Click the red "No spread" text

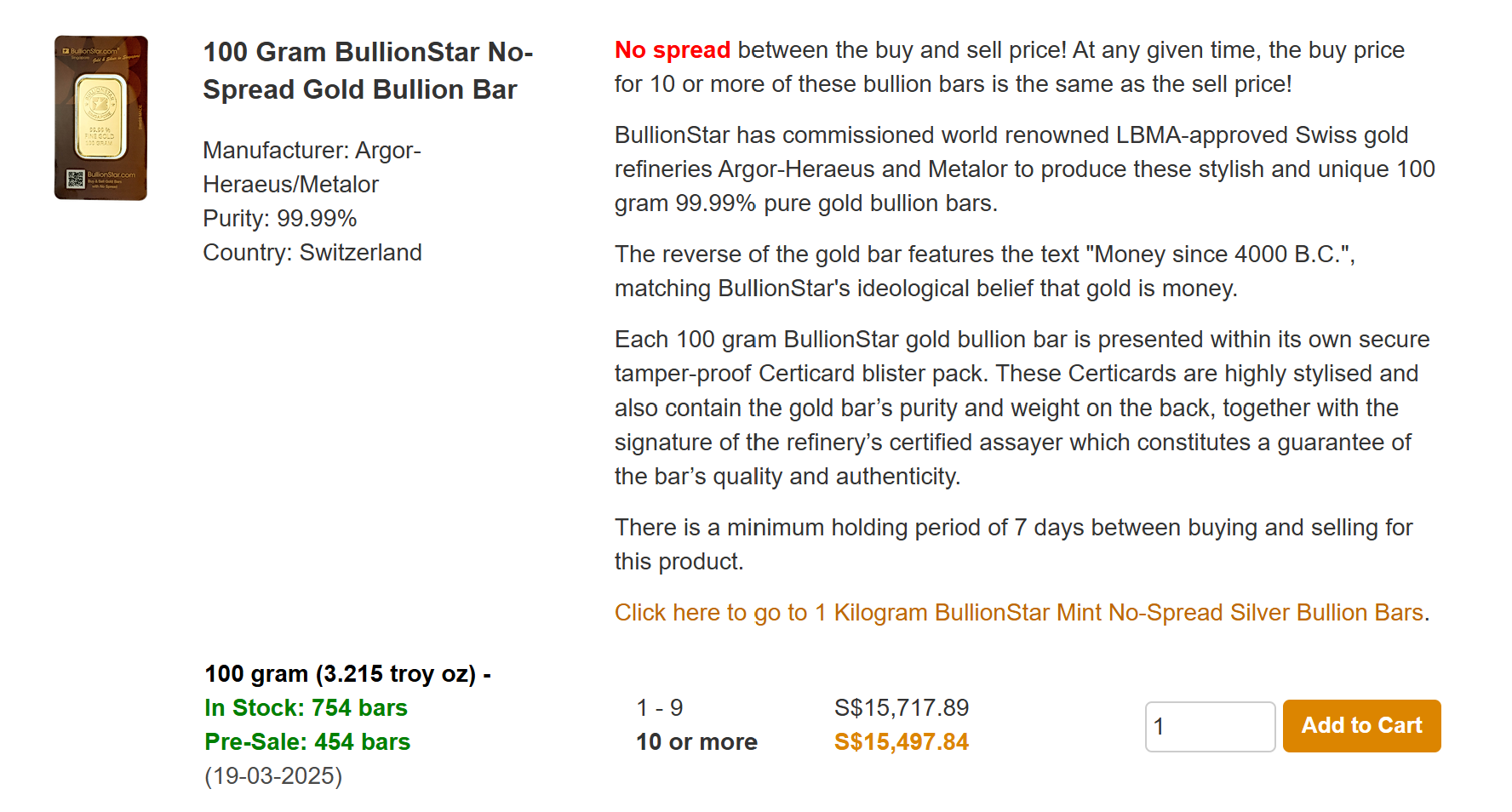coord(672,50)
